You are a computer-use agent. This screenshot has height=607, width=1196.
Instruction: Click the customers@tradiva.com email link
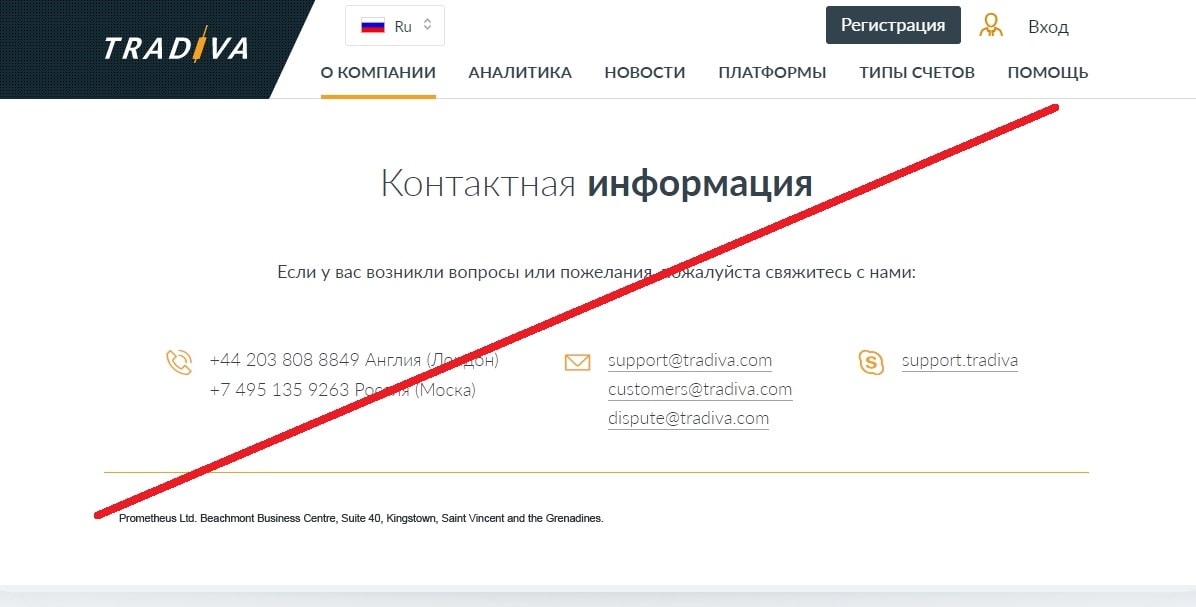coord(700,389)
